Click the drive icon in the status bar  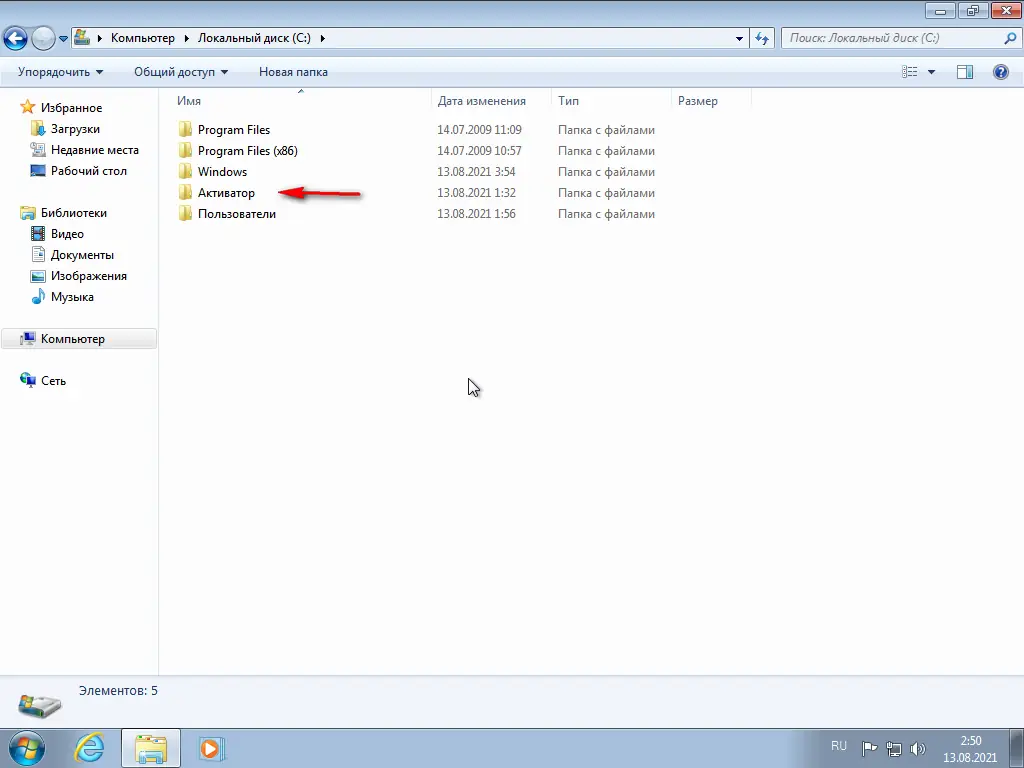(40, 704)
